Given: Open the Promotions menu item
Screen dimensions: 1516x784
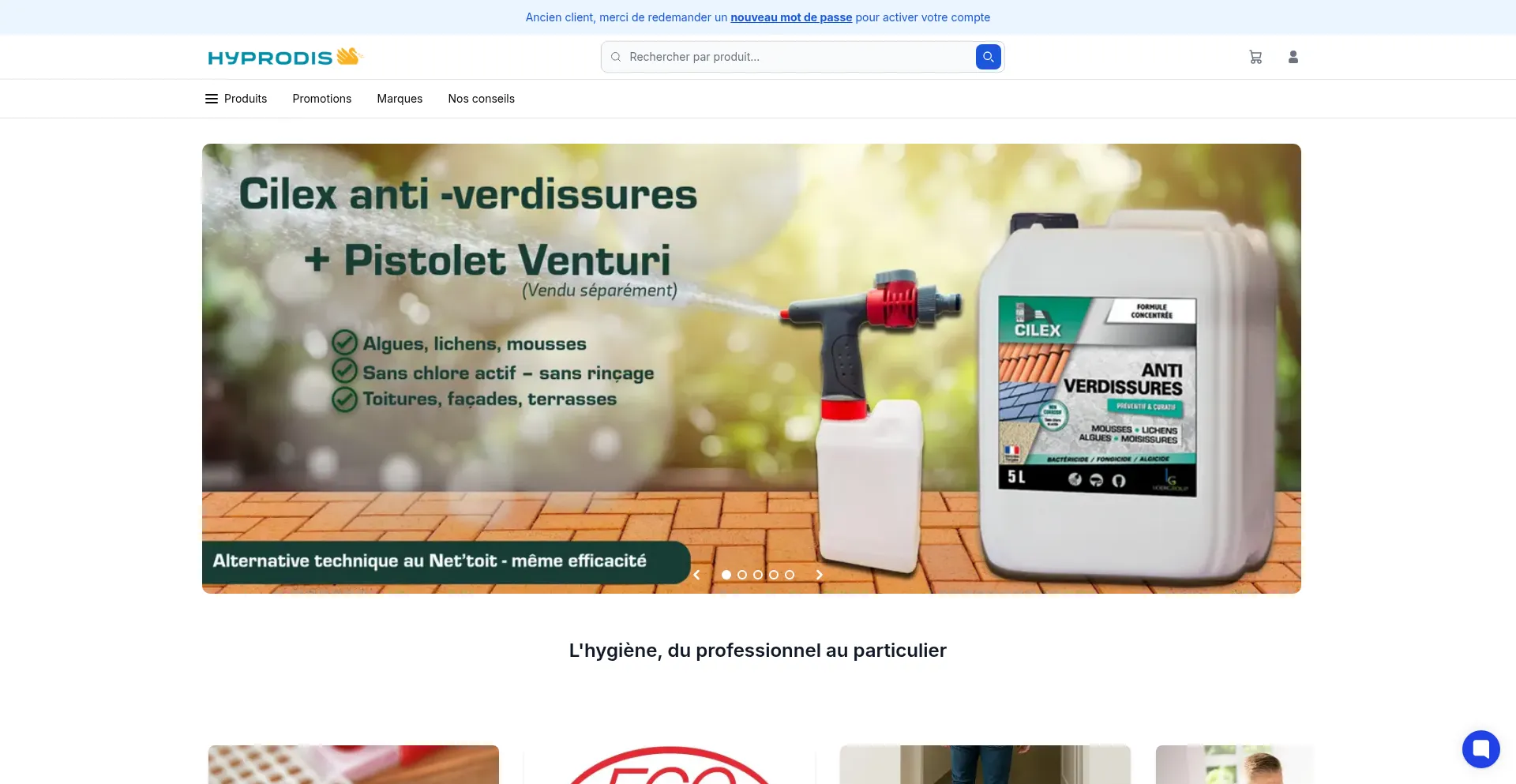Looking at the screenshot, I should point(322,99).
